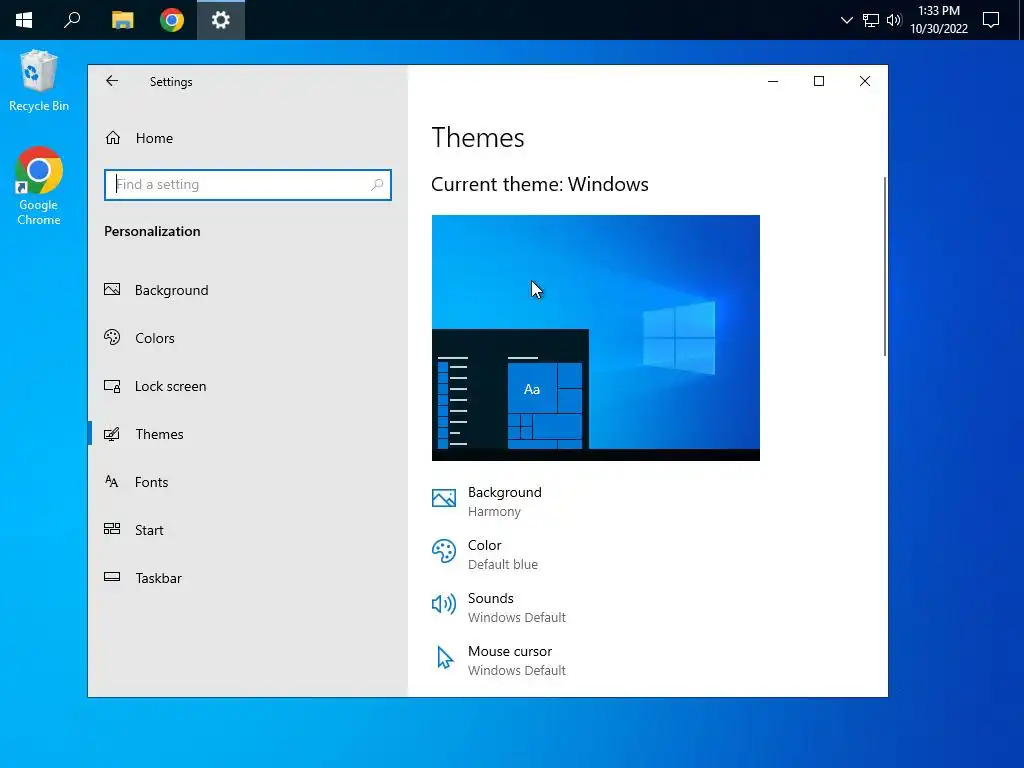Select Google Chrome desktop shortcut

coord(39,186)
